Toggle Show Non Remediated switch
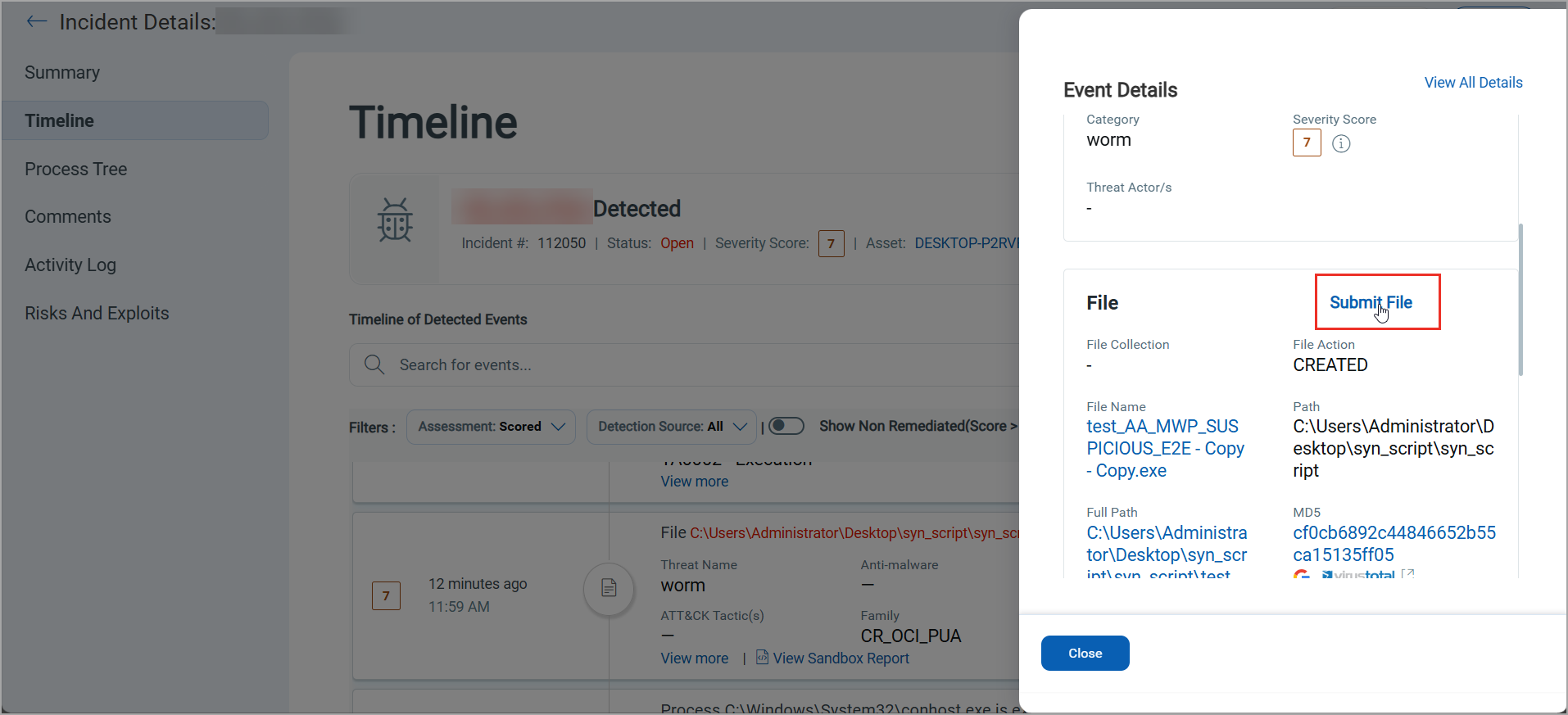The width and height of the screenshot is (1568, 715). (786, 426)
